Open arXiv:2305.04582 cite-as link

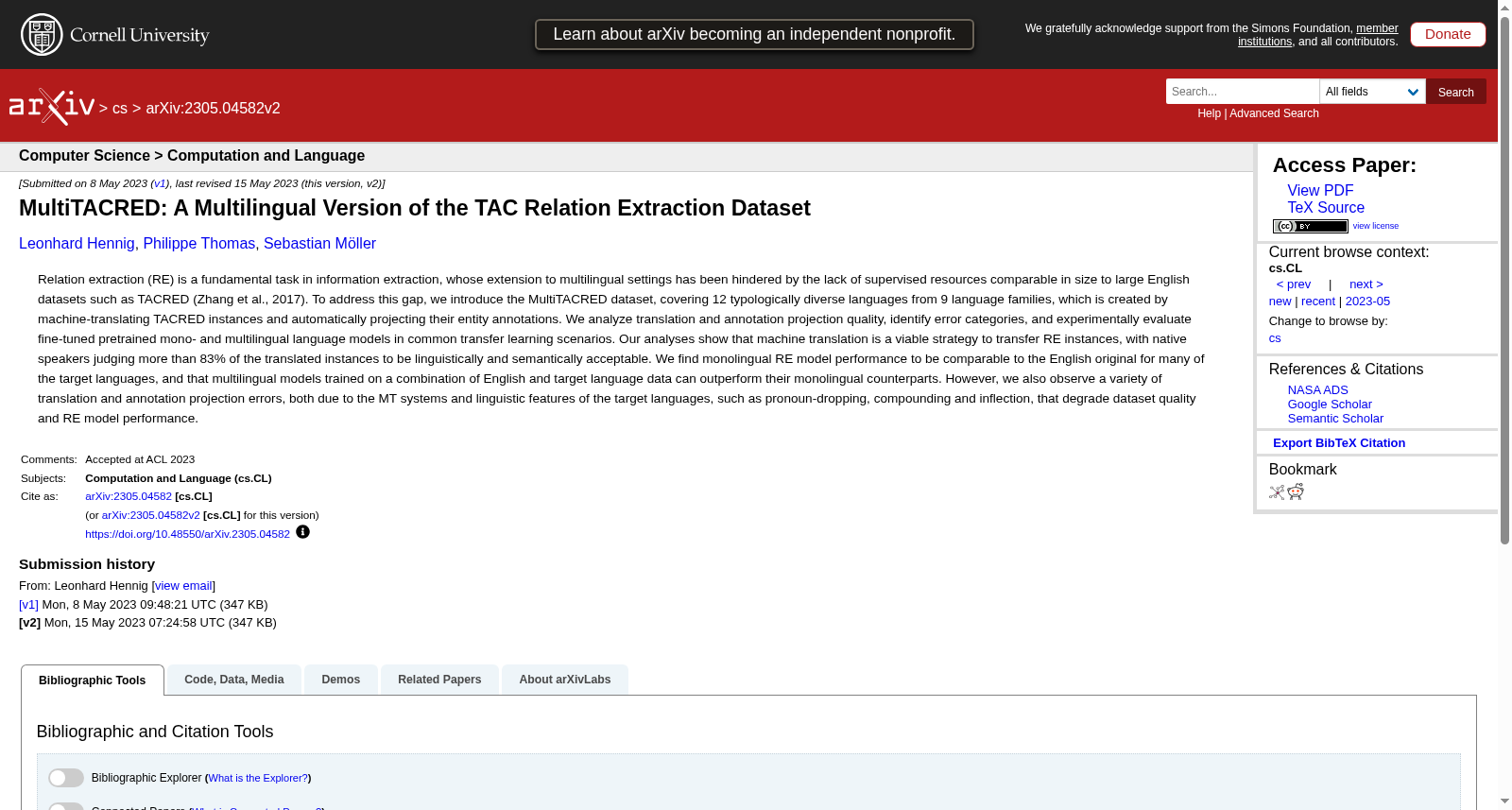tap(129, 496)
